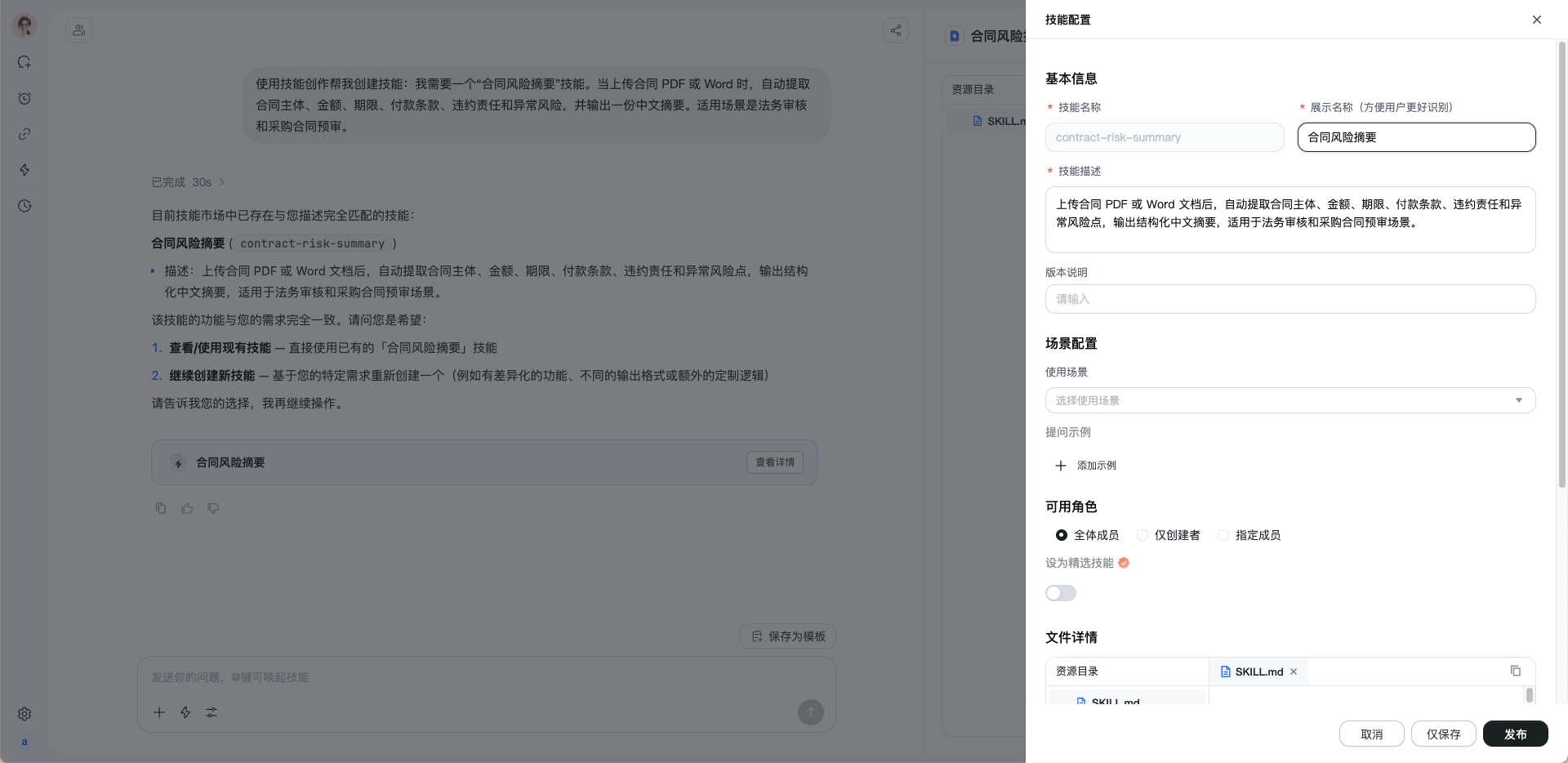This screenshot has height=763, width=1568.
Task: Give the reply a thumbs up
Action: coord(187,508)
